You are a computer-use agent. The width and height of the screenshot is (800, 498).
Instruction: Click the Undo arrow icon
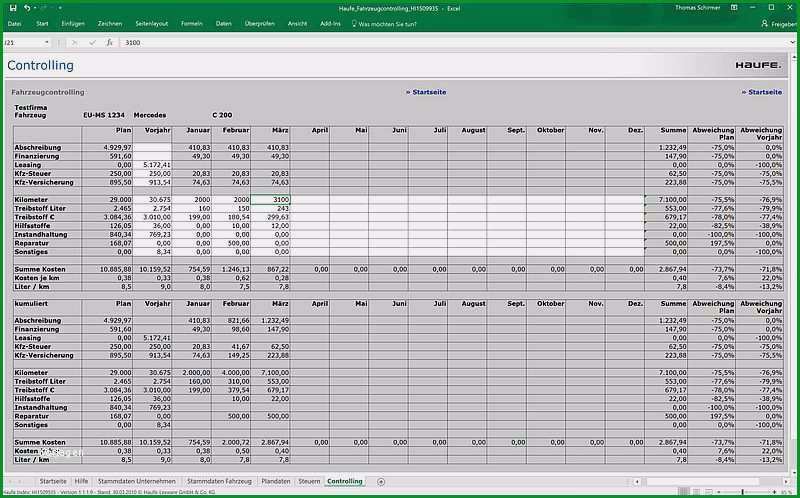(26, 8)
